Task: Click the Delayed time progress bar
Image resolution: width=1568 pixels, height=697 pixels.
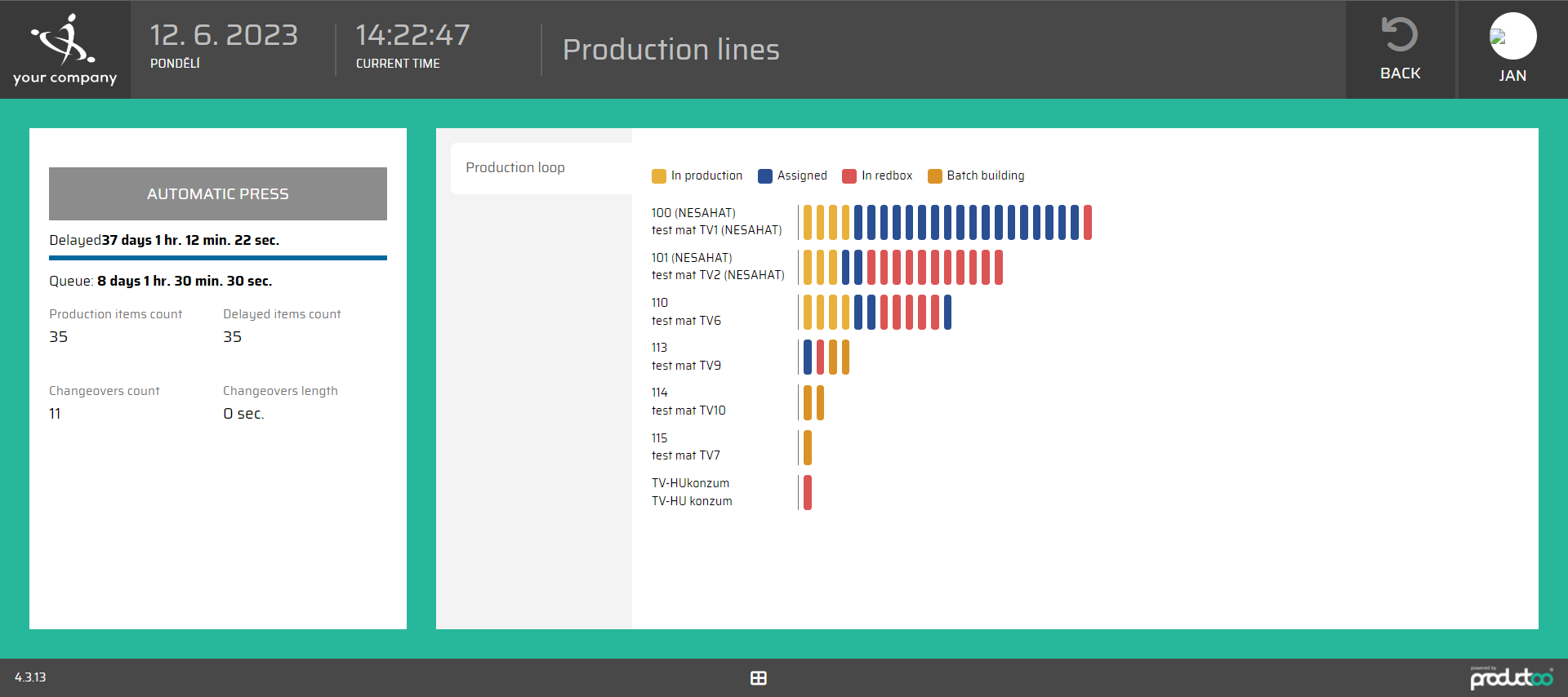Action: click(x=218, y=258)
